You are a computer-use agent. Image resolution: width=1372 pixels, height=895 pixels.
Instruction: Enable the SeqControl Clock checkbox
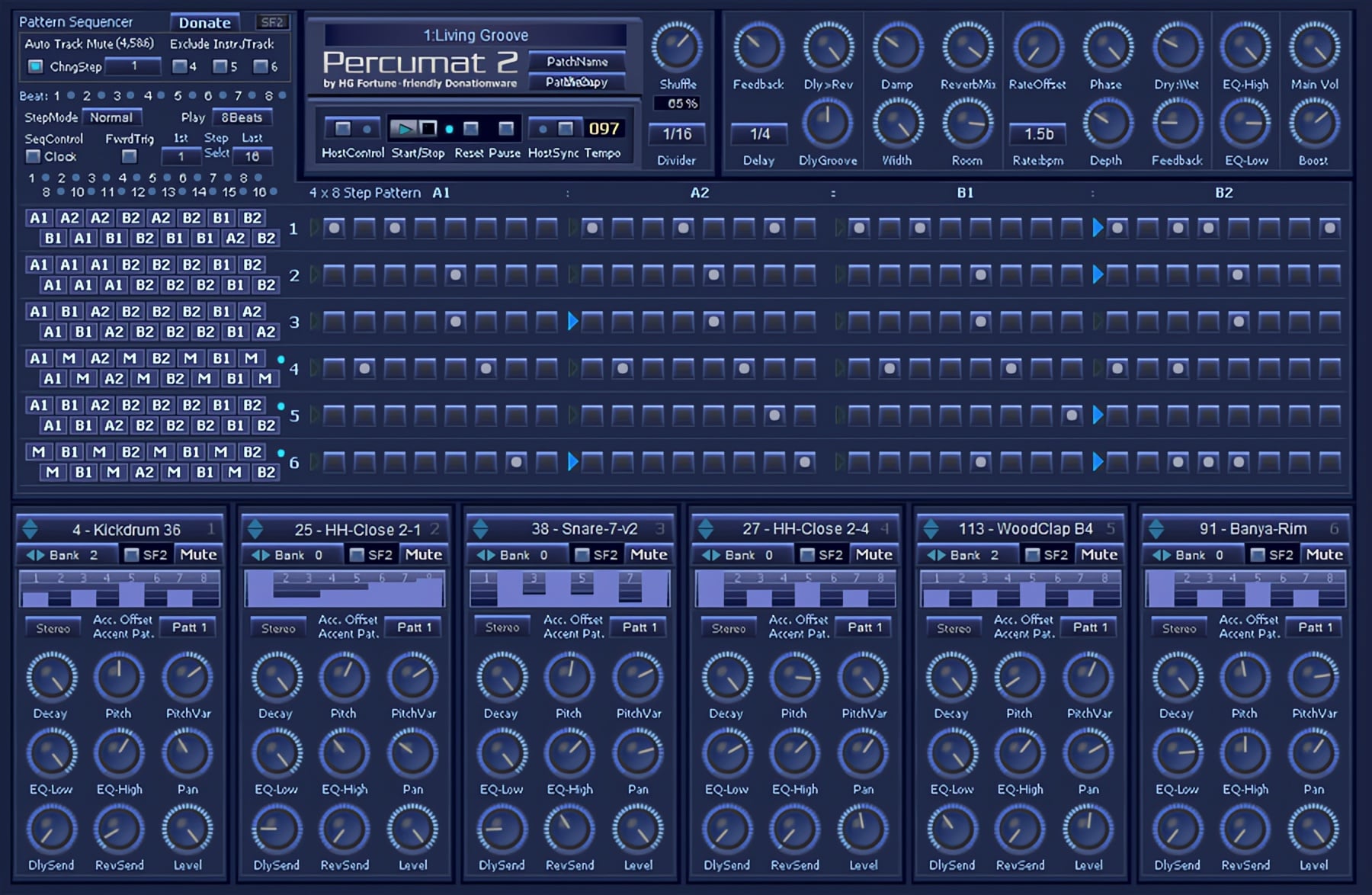coord(34,156)
